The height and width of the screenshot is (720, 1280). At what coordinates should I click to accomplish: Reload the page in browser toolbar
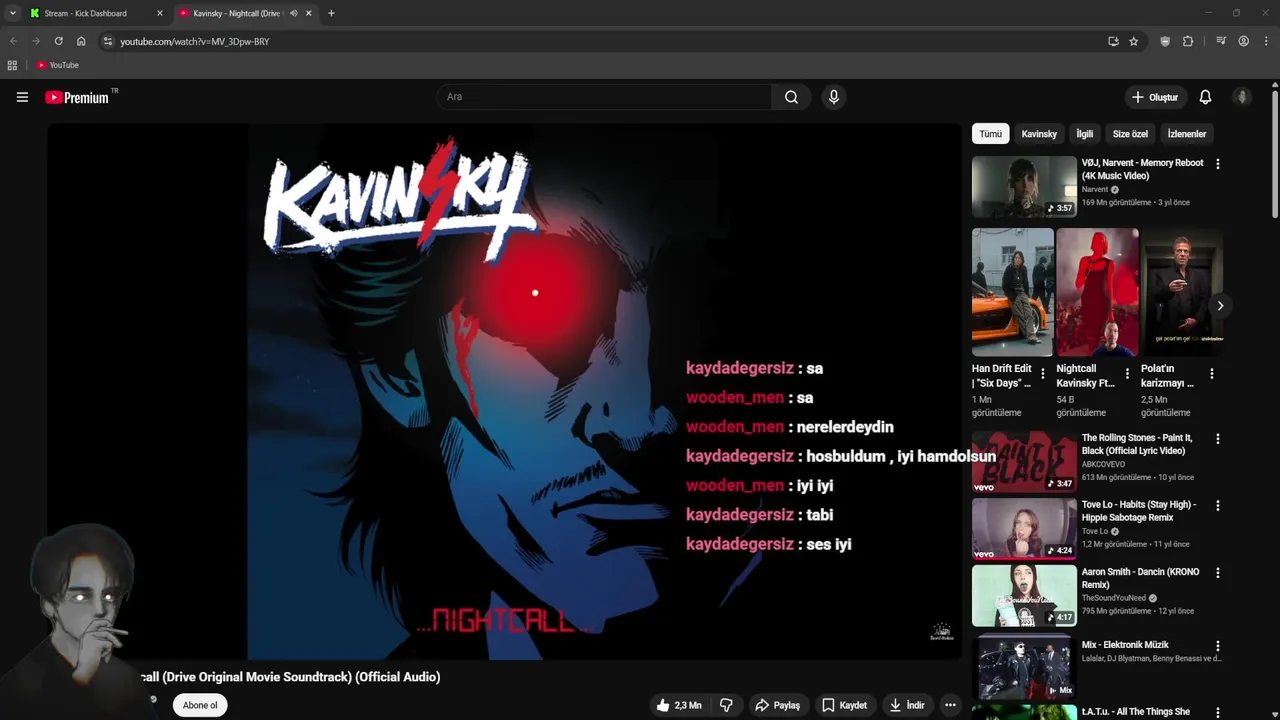58,41
